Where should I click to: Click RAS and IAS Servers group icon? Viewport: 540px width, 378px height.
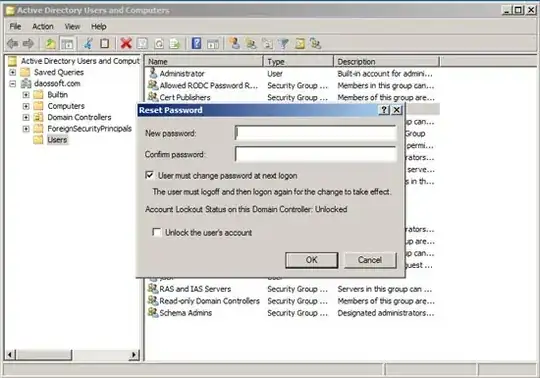click(153, 288)
